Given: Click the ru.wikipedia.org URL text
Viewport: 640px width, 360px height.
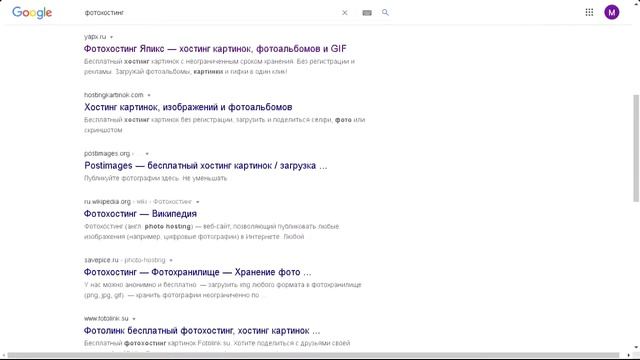Looking at the screenshot, I should tap(107, 202).
